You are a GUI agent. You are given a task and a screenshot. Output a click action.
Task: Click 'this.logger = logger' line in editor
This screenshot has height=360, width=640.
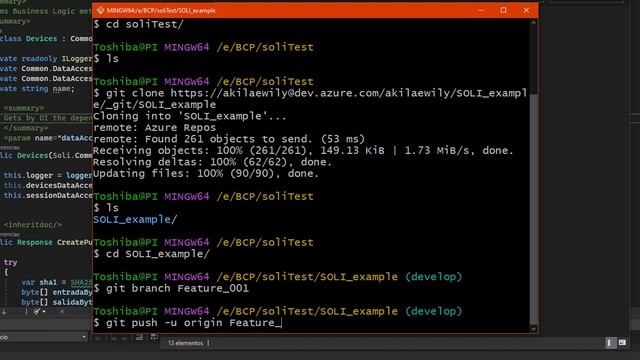pyautogui.click(x=48, y=176)
